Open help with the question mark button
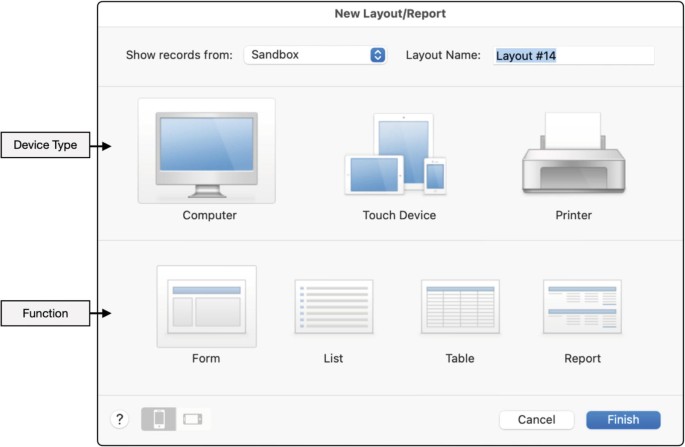 [120, 419]
